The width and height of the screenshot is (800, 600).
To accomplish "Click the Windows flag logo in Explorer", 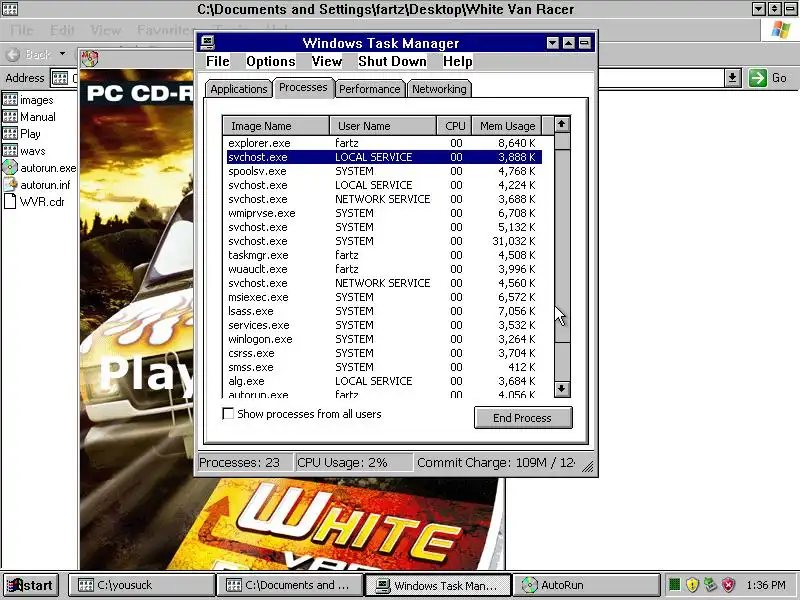I will (x=781, y=30).
